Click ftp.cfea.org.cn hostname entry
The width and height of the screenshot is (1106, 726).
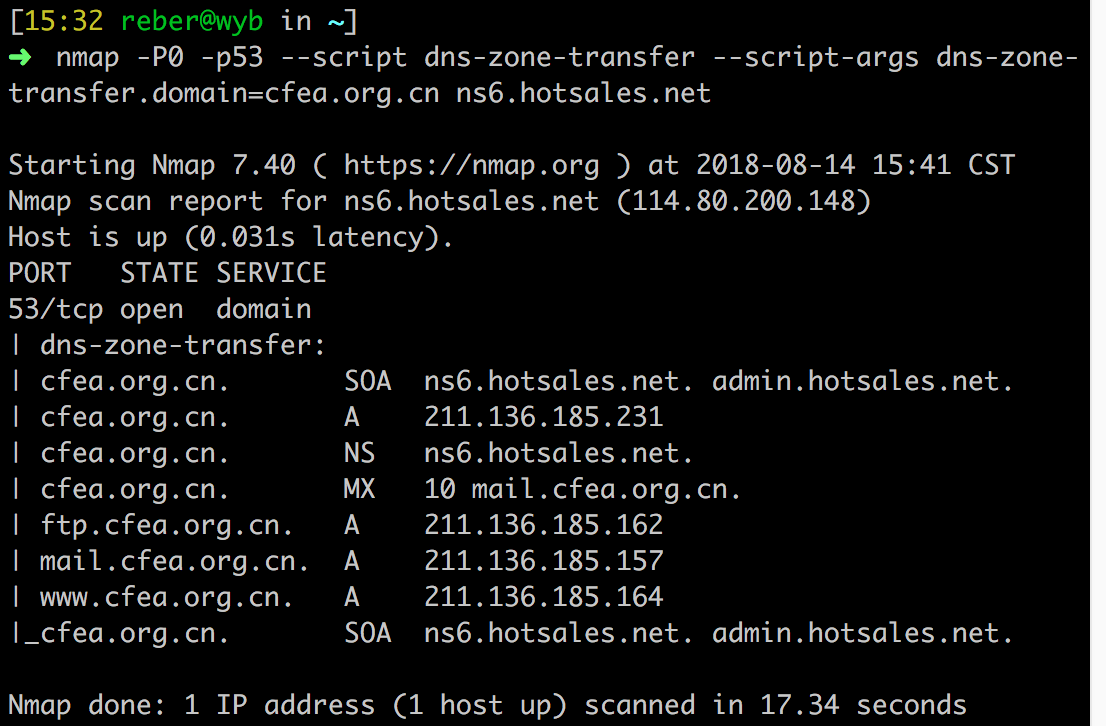166,526
